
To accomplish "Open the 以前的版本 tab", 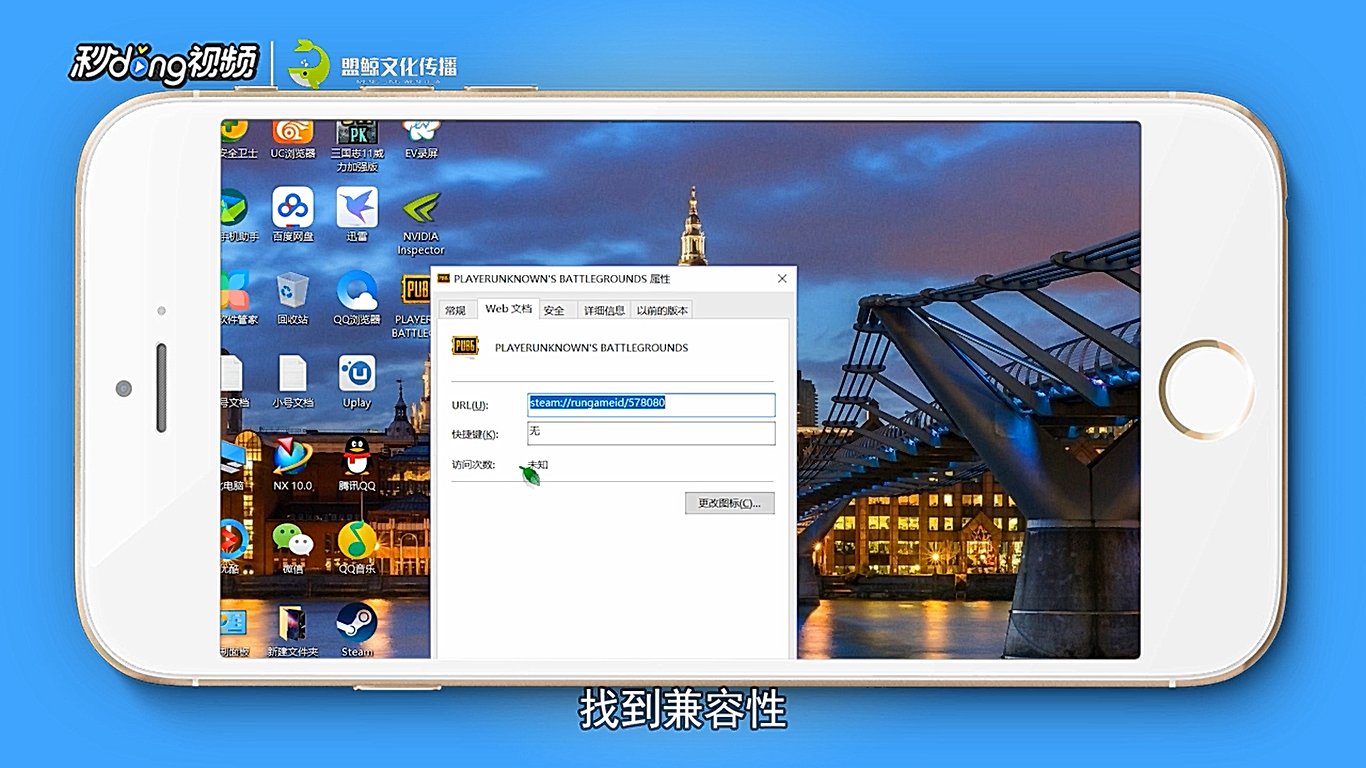I will [662, 310].
